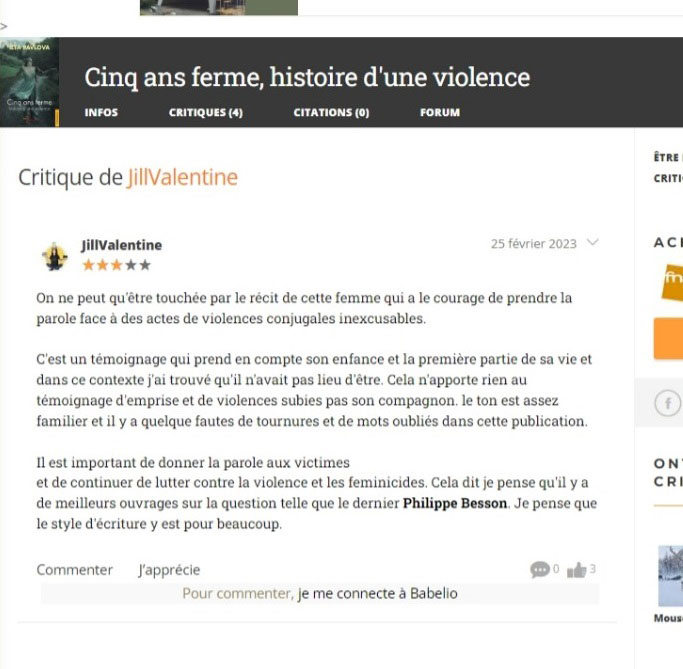Click the Fnac logo in sidebar
683x669 pixels.
click(x=672, y=282)
